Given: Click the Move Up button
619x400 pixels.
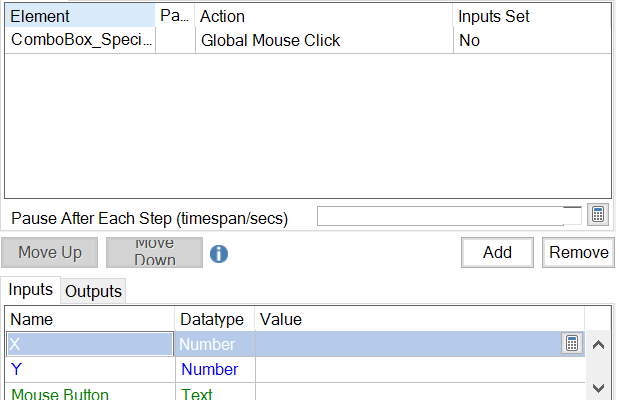Looking at the screenshot, I should [x=50, y=253].
